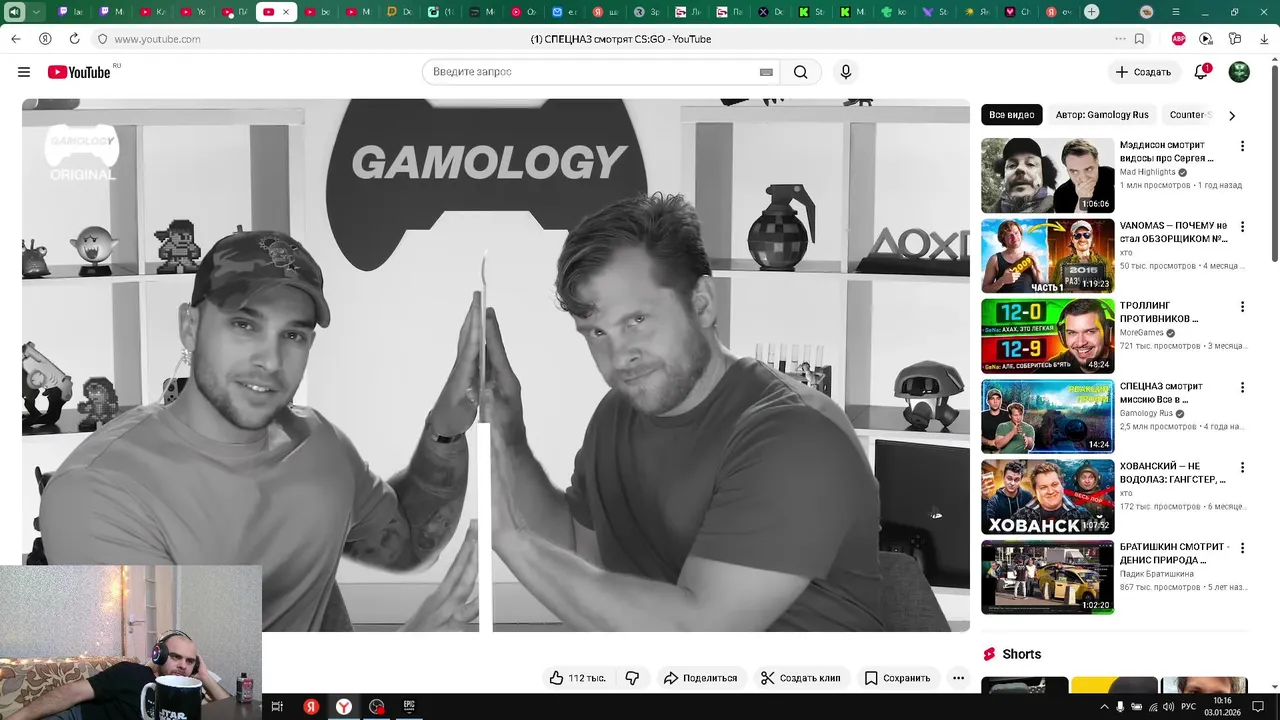This screenshot has width=1280, height=720.
Task: Open the system volume tray icon
Action: pos(1169,707)
